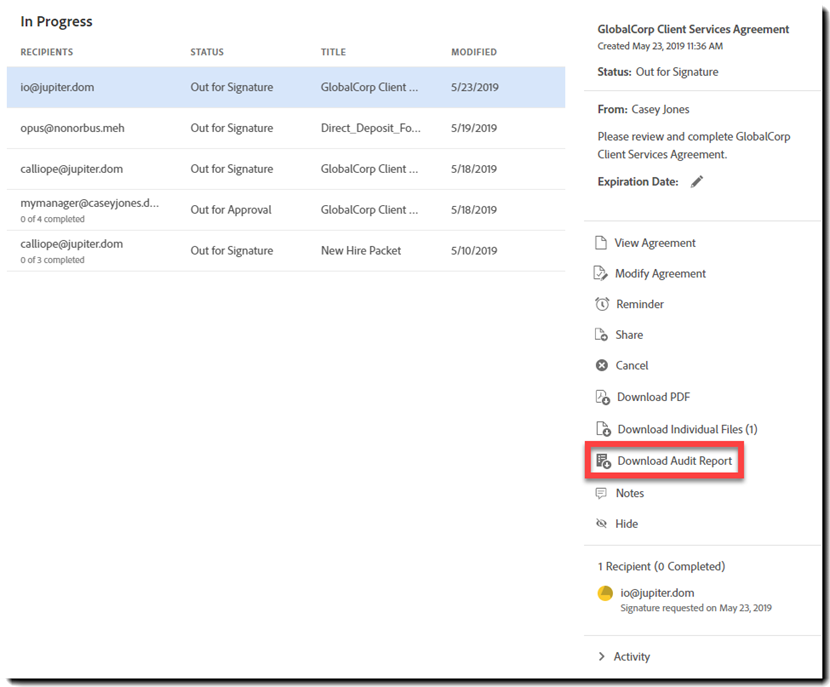Click the Notes speech bubble icon
Viewport: 830px width, 687px height.
(601, 493)
